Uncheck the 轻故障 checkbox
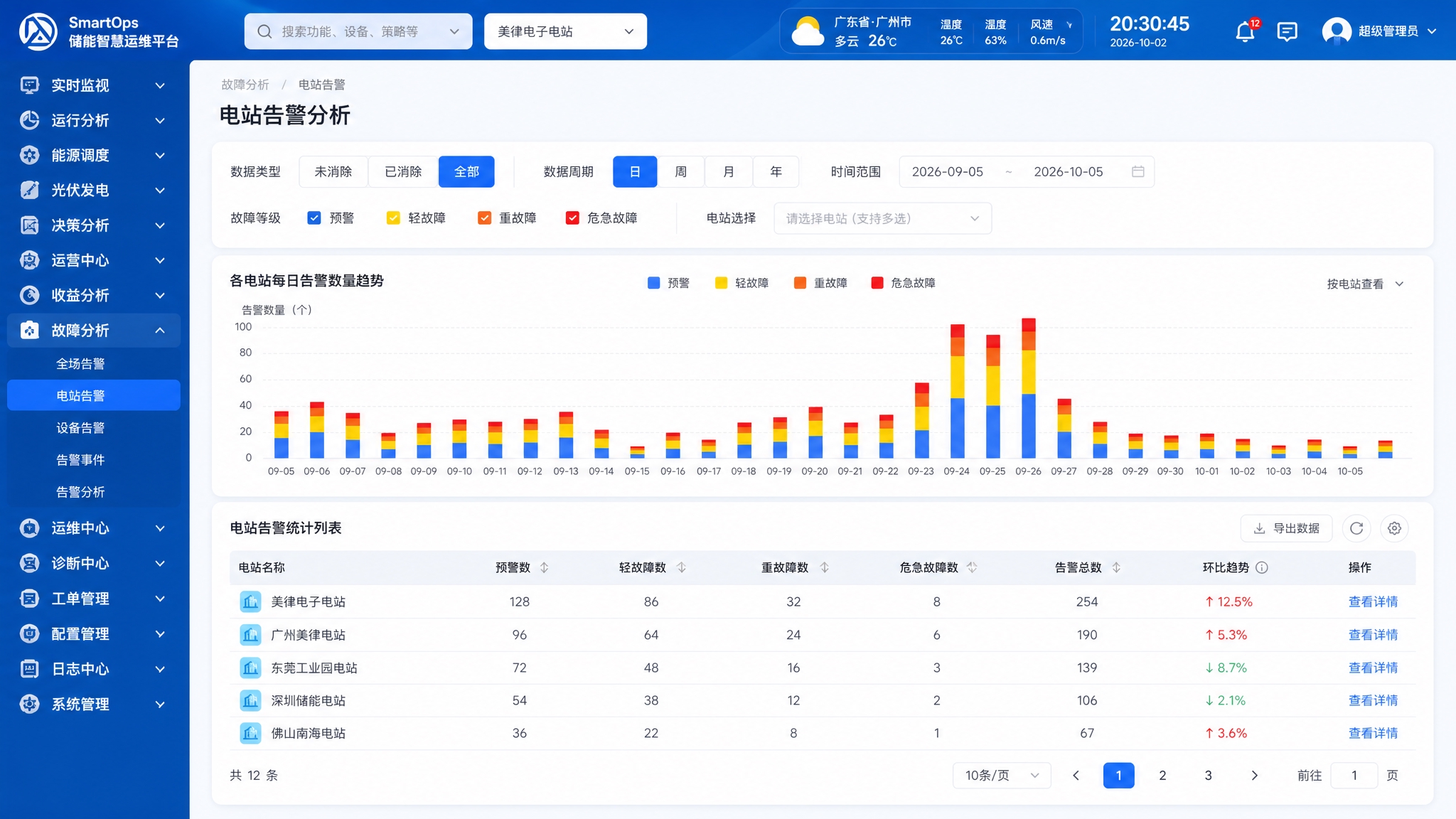1456x819 pixels. (x=393, y=218)
